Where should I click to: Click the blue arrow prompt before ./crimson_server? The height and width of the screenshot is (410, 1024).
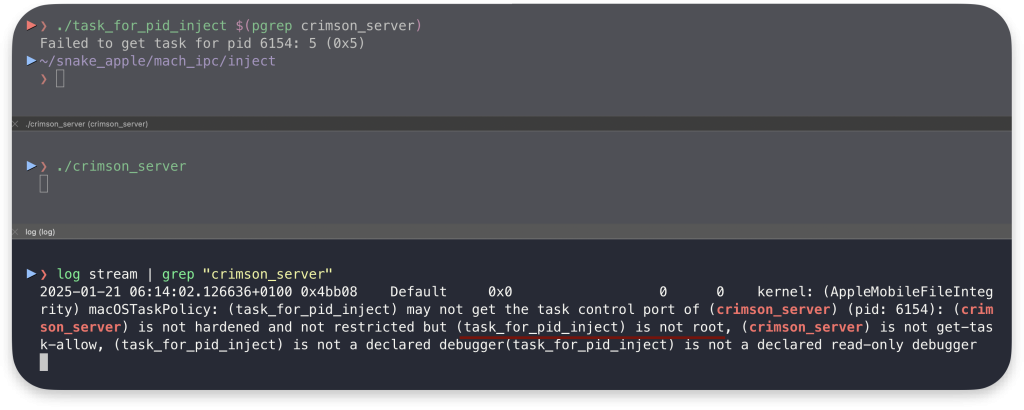pyautogui.click(x=31, y=166)
